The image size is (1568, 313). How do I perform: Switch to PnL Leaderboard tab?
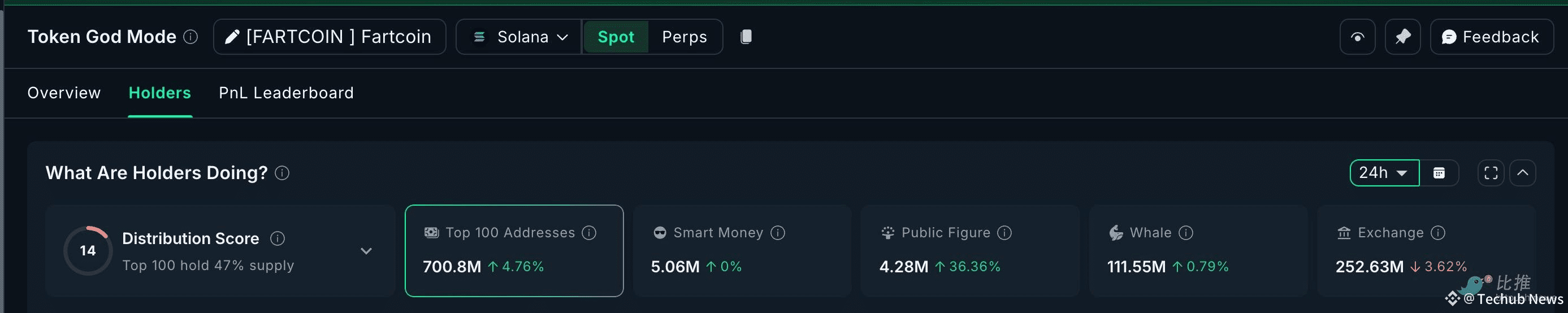pyautogui.click(x=286, y=93)
